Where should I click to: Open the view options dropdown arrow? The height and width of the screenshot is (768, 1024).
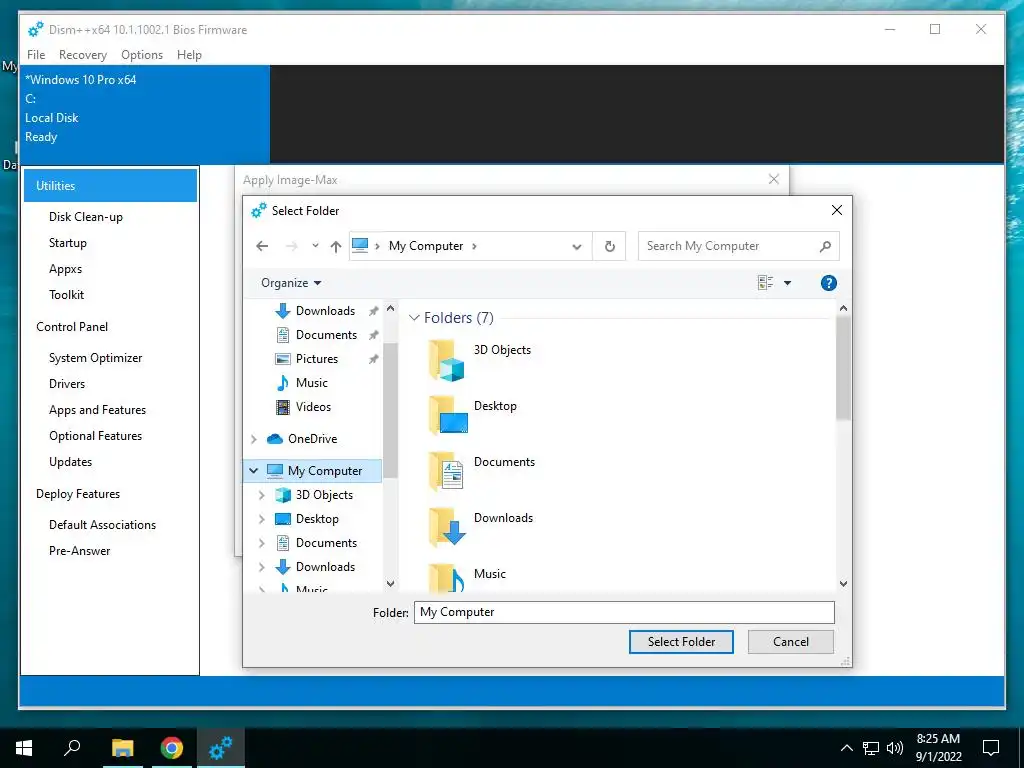788,283
